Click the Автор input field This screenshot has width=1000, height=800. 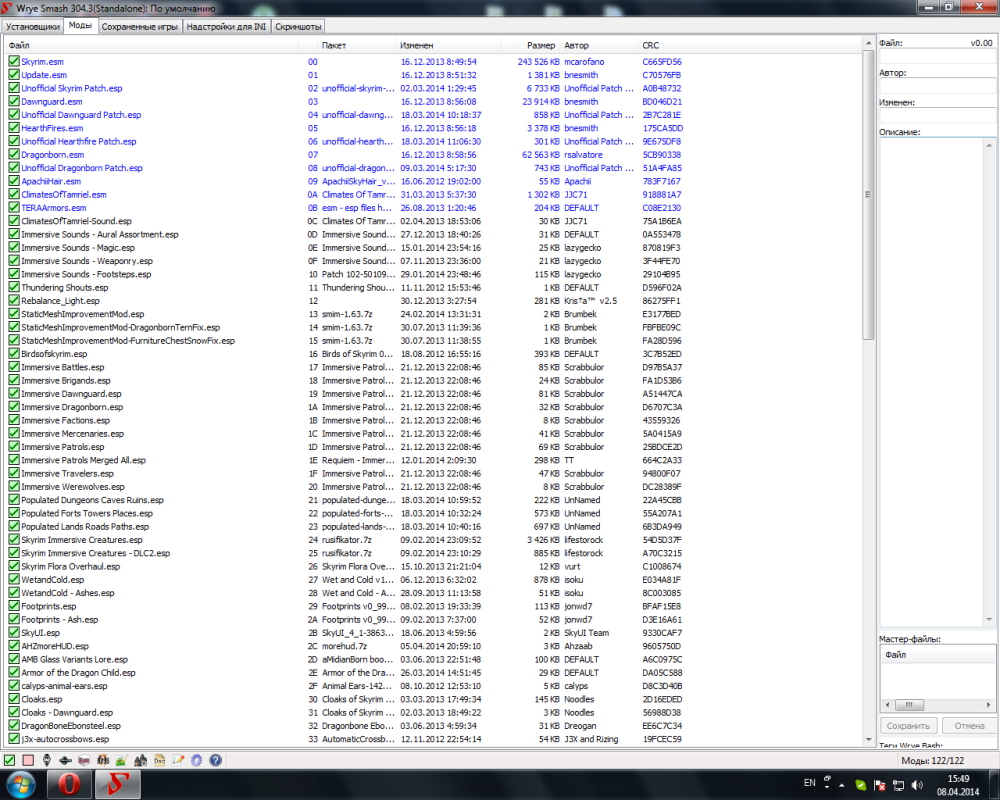(938, 85)
